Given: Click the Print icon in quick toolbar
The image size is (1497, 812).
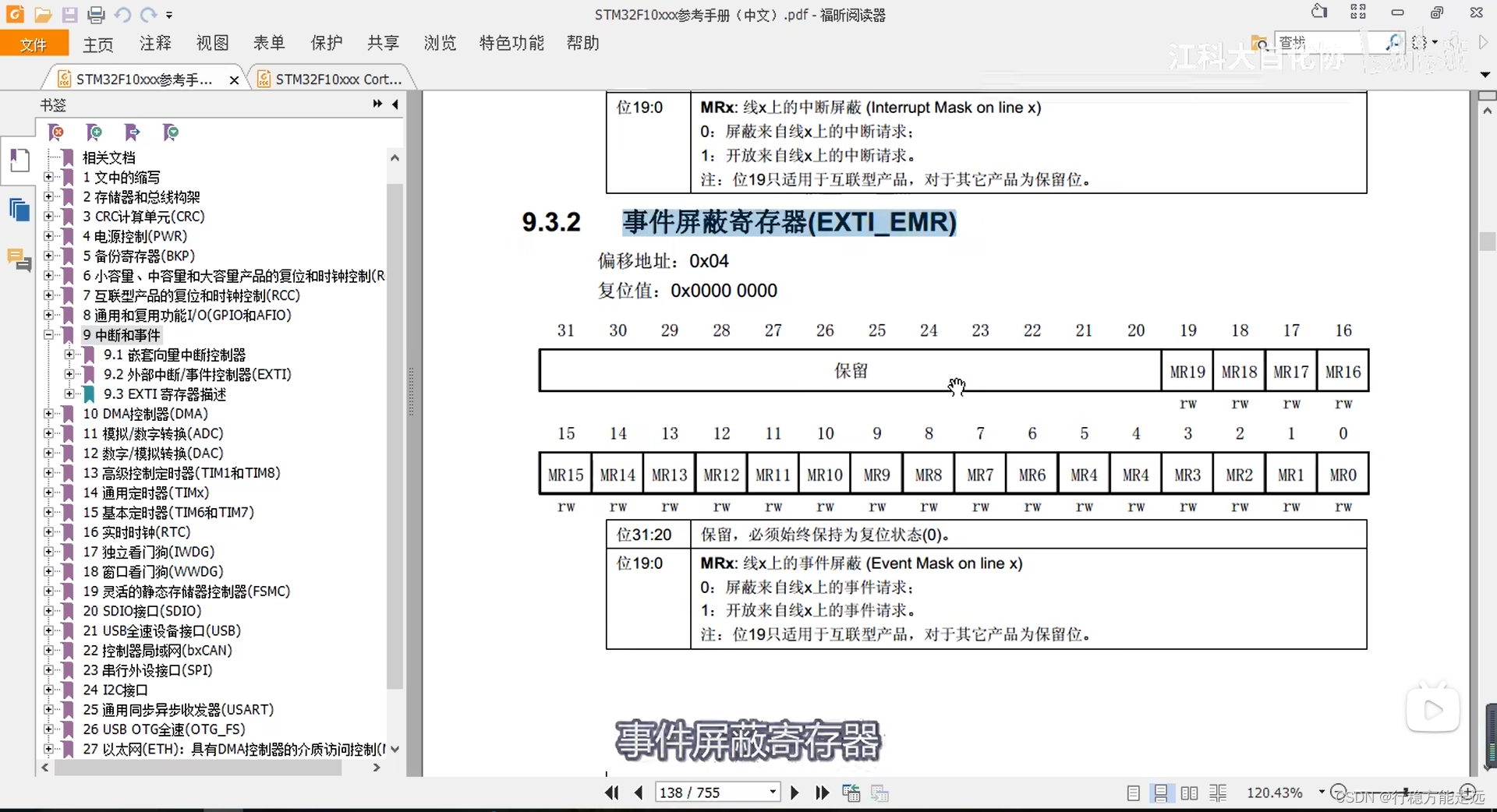Looking at the screenshot, I should tap(96, 15).
